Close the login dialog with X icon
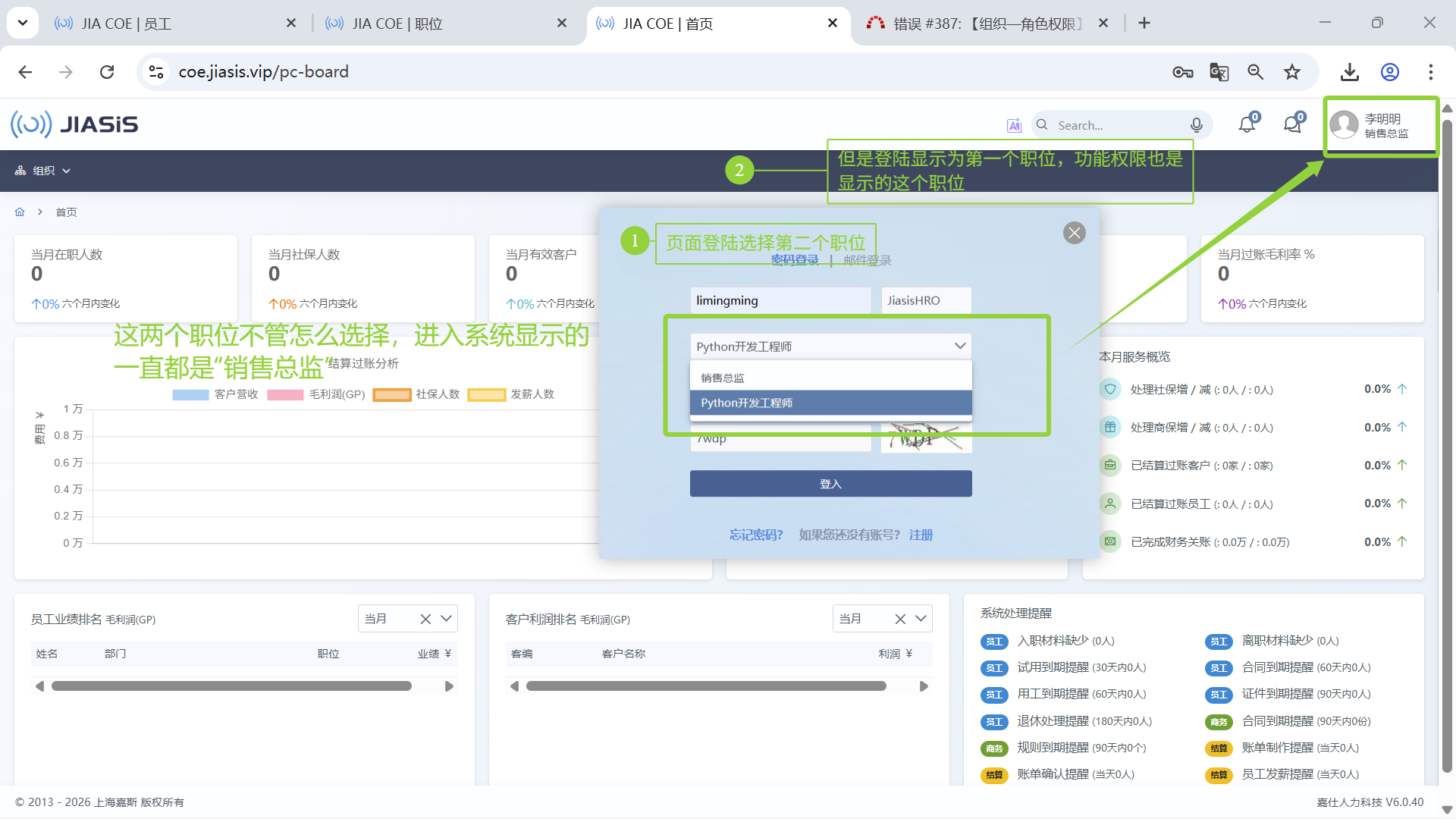The width and height of the screenshot is (1456, 819). click(x=1074, y=233)
